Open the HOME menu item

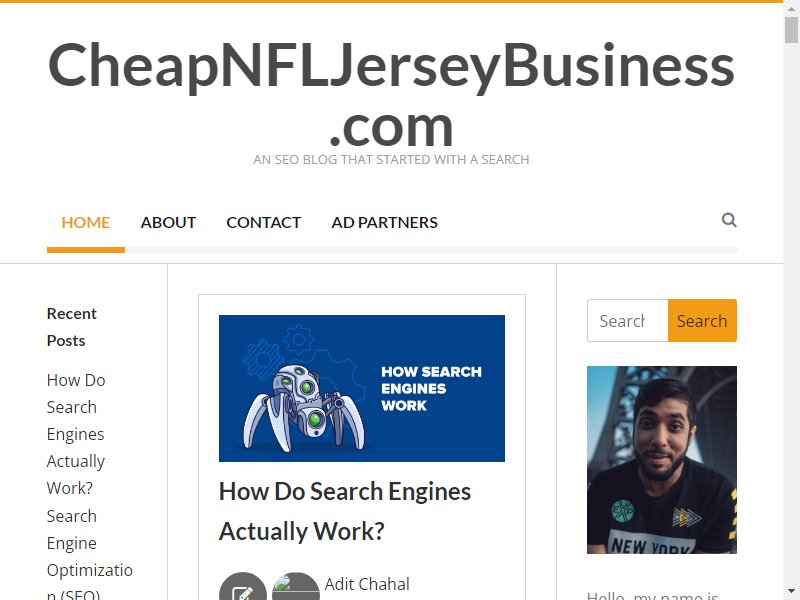(x=86, y=222)
